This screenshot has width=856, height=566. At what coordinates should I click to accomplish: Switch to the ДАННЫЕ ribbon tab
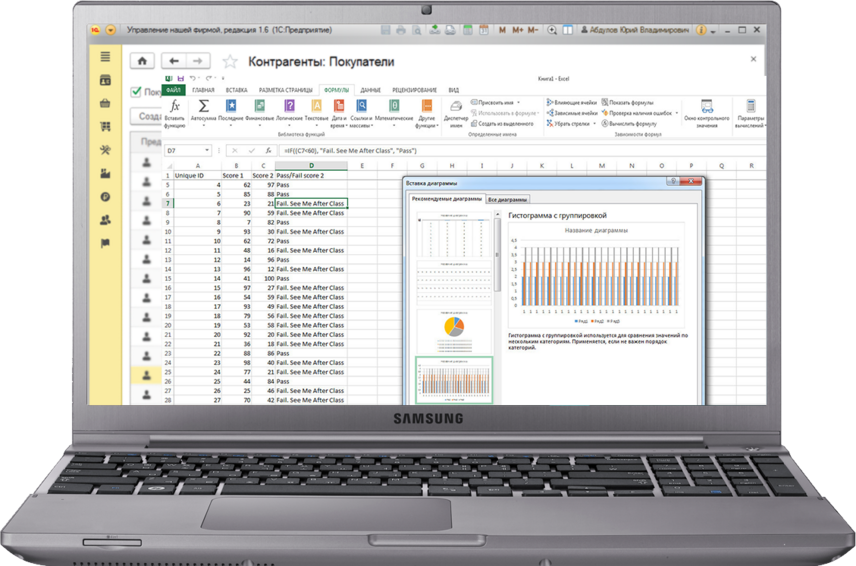371,90
